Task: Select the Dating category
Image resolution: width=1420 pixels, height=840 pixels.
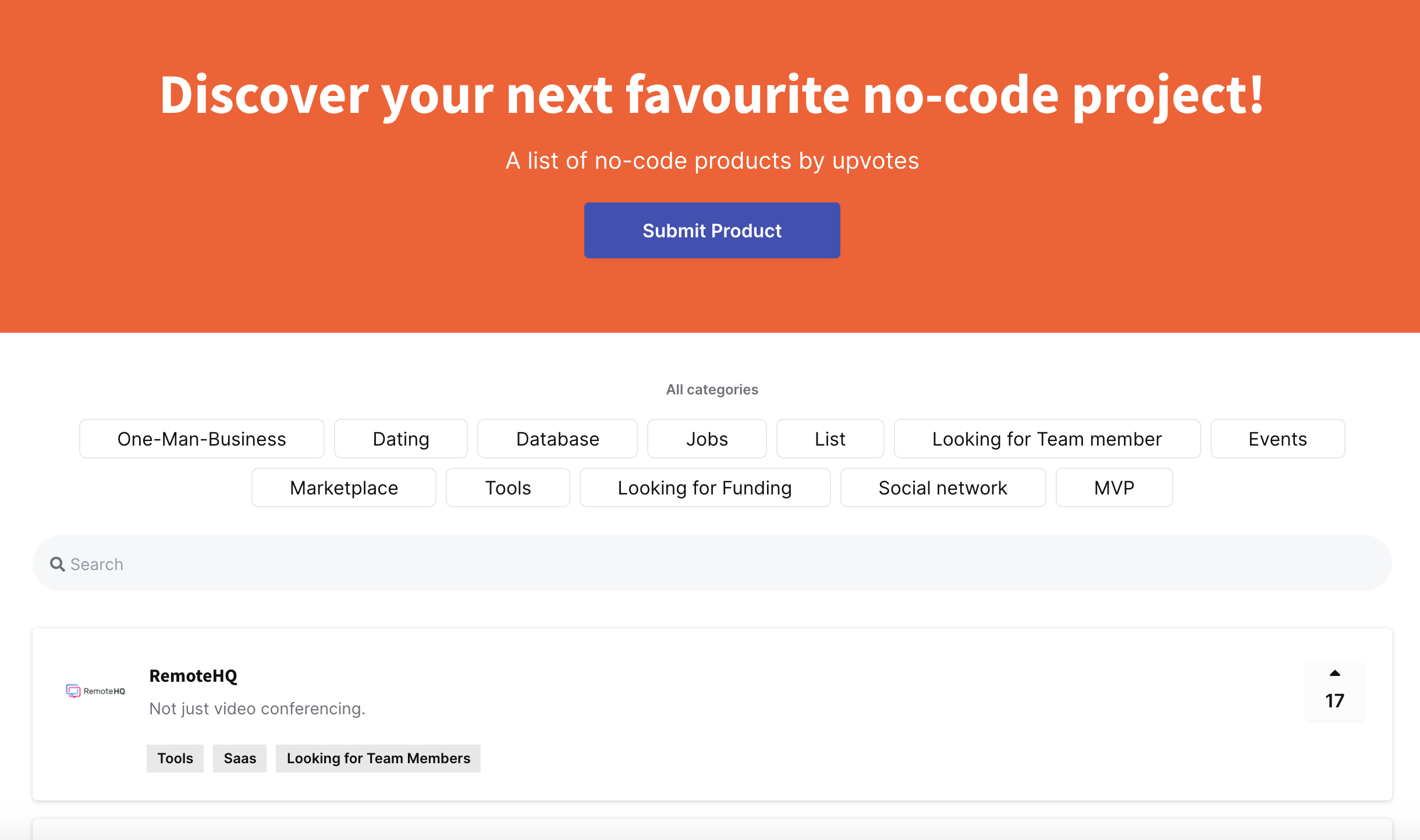Action: click(400, 438)
